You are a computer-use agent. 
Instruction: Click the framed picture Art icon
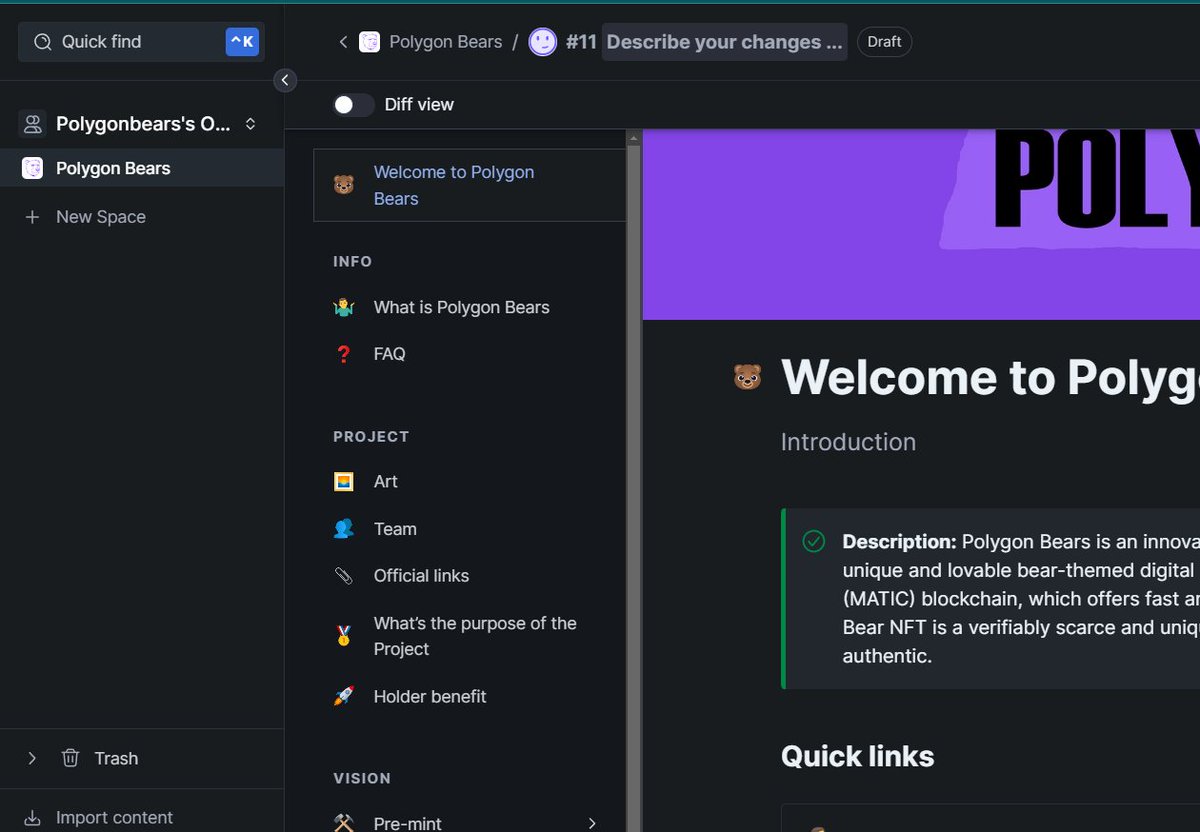(x=344, y=482)
